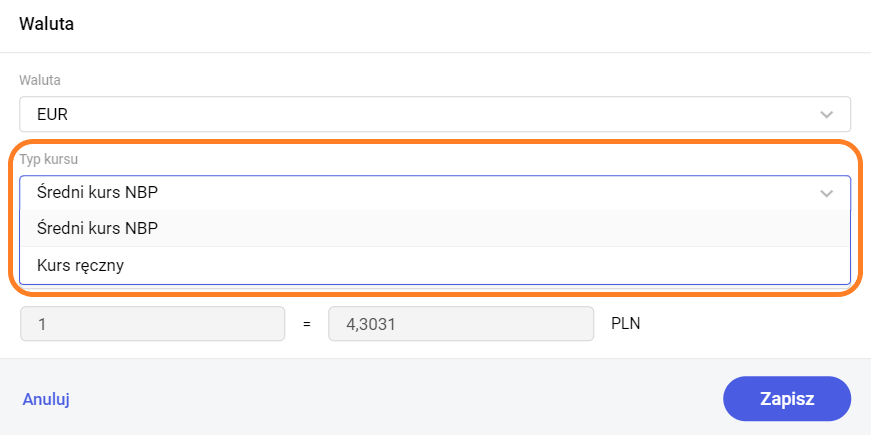Click the PLN currency label
Image resolution: width=871 pixels, height=435 pixels.
(x=627, y=324)
